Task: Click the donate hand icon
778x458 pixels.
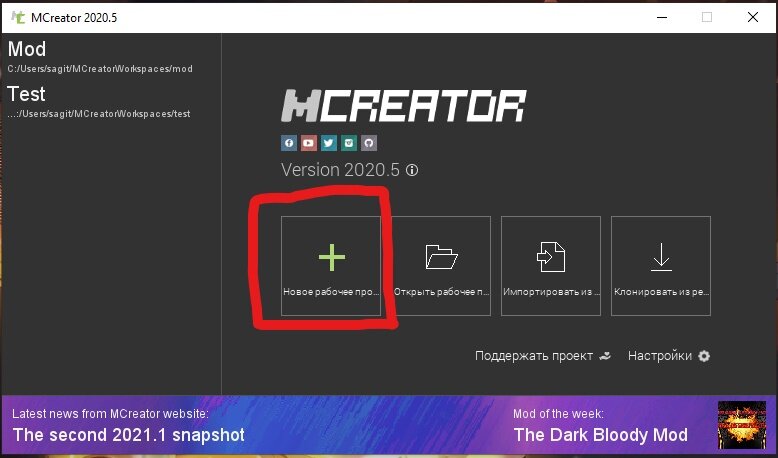Action: (605, 356)
